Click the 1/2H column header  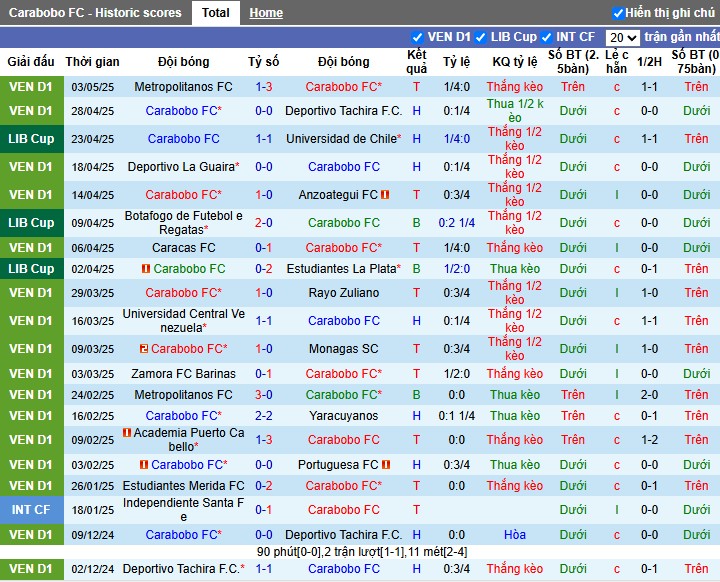[x=649, y=62]
